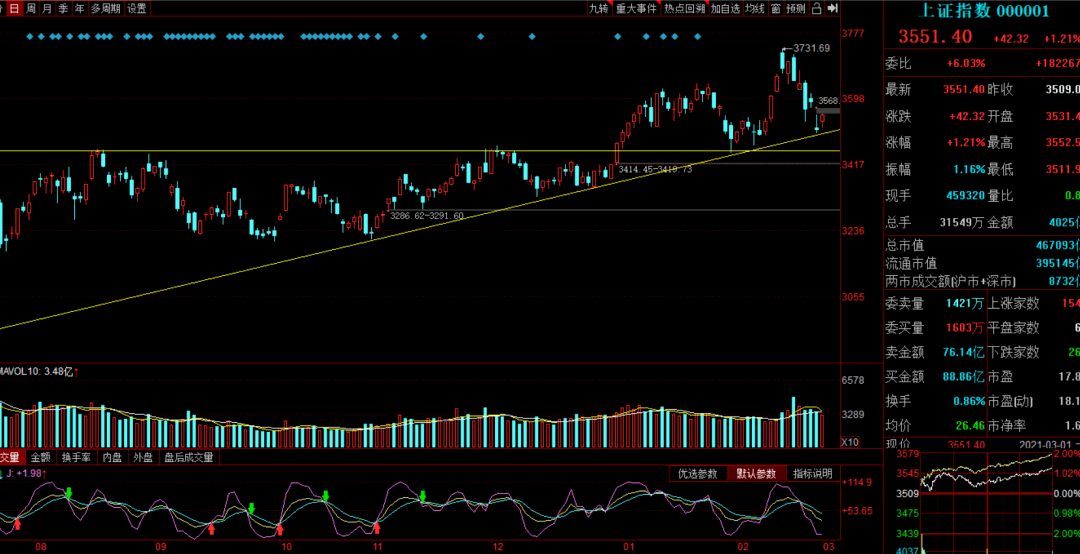Click the 涨幅 +1.21% row value
Viewport: 1080px width, 554px height.
pos(968,143)
